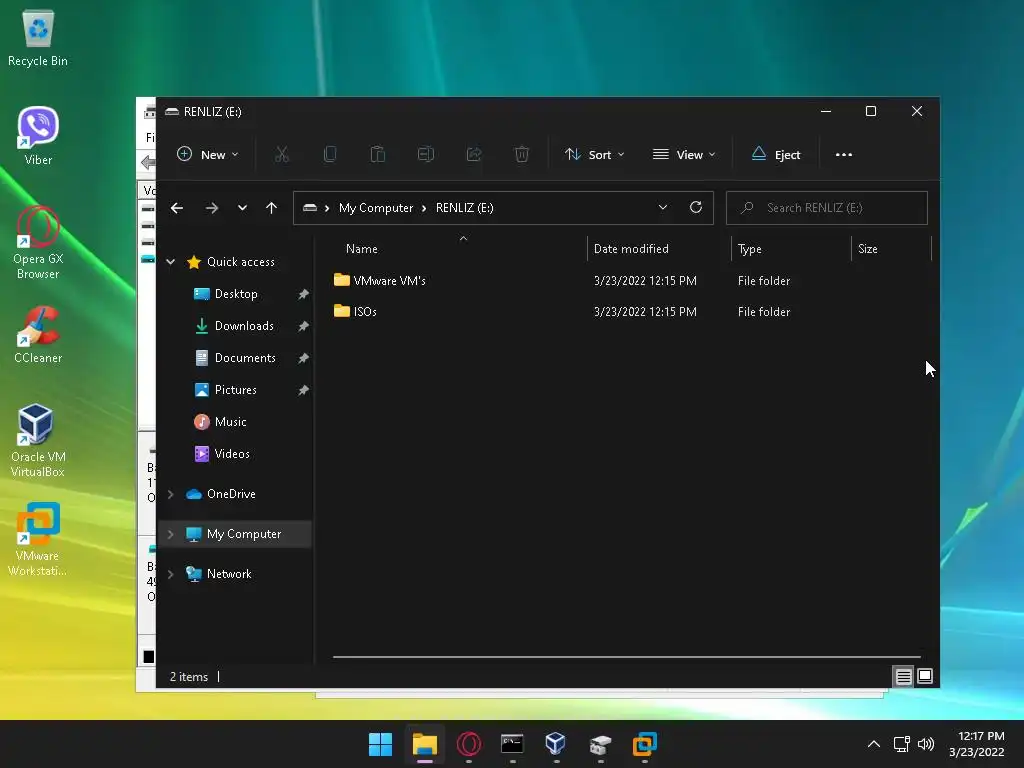This screenshot has width=1024, height=768.
Task: Open Videos in Quick access
Action: pos(232,454)
